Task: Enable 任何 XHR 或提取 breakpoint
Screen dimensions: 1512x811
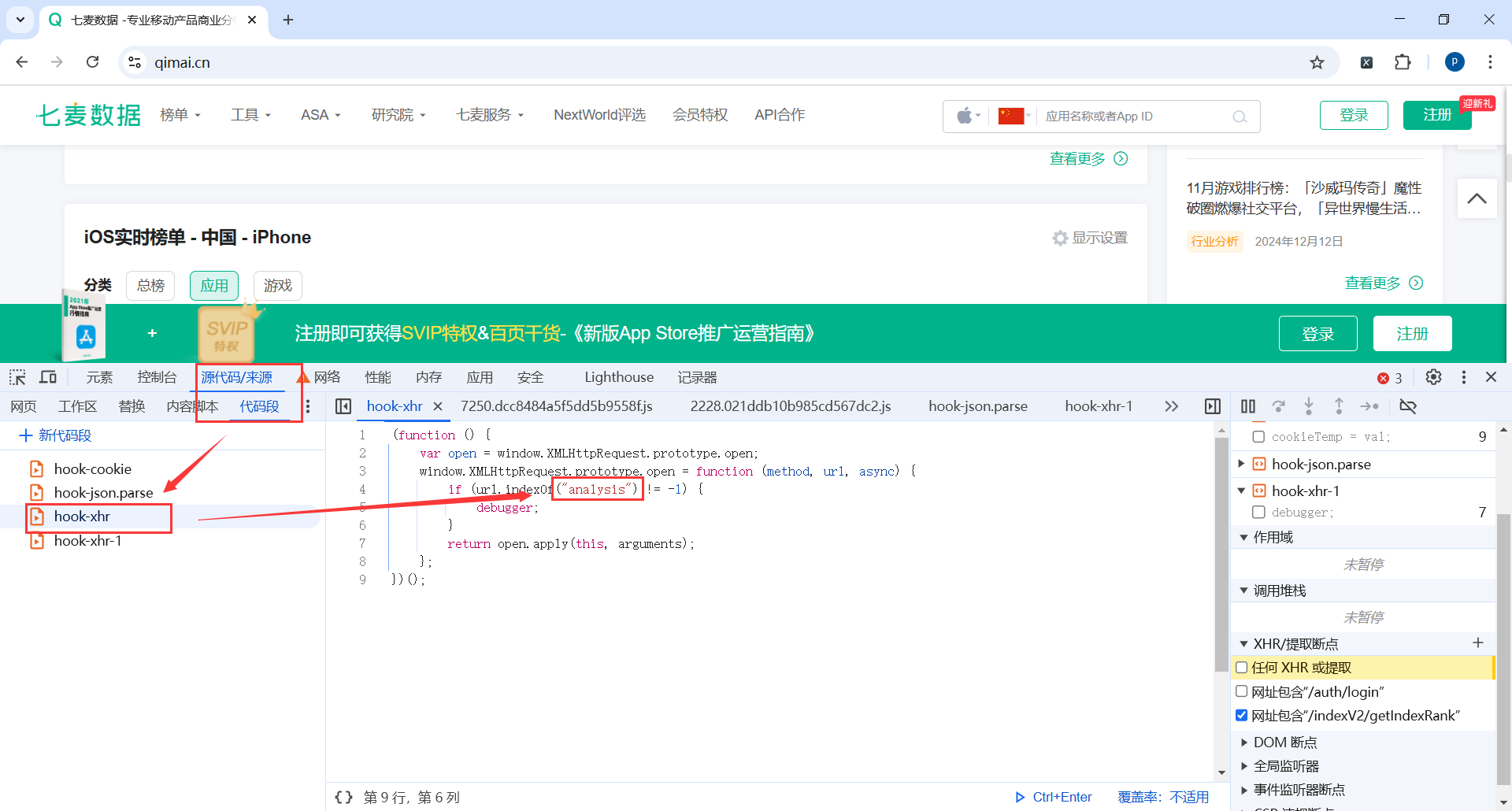Action: click(1242, 668)
